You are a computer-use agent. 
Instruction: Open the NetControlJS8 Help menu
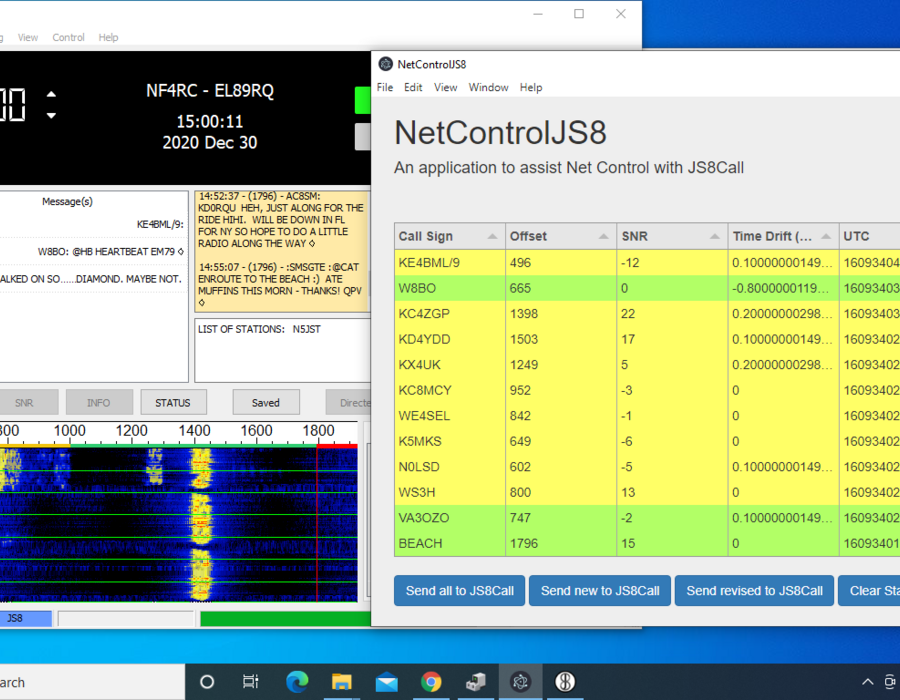(531, 87)
